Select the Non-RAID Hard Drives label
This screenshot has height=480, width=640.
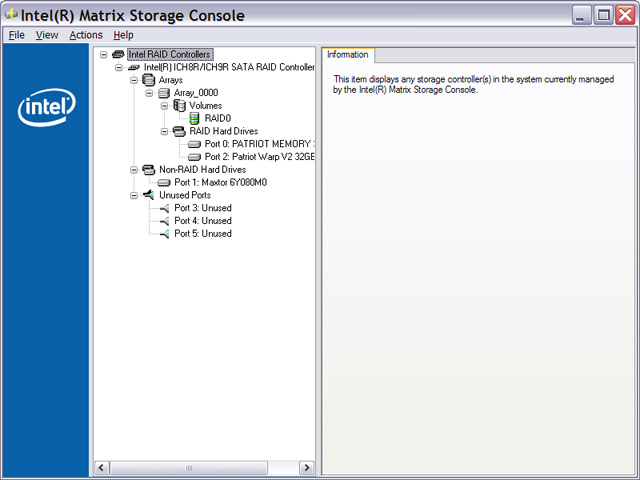coord(202,169)
